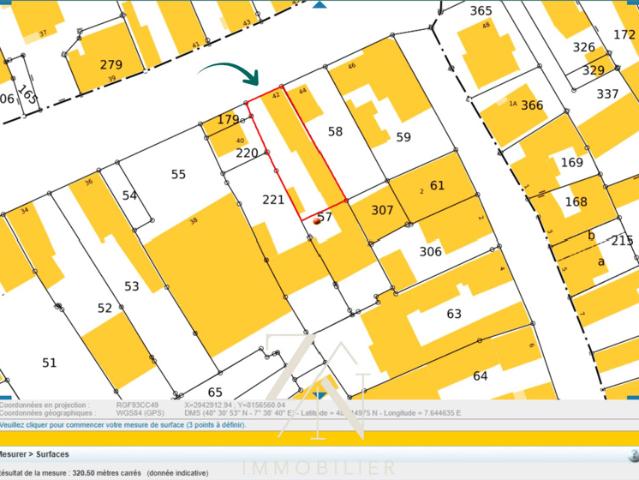Click the gray immobilier logo watermark
Viewport: 639px width, 480px height.
(x=320, y=403)
